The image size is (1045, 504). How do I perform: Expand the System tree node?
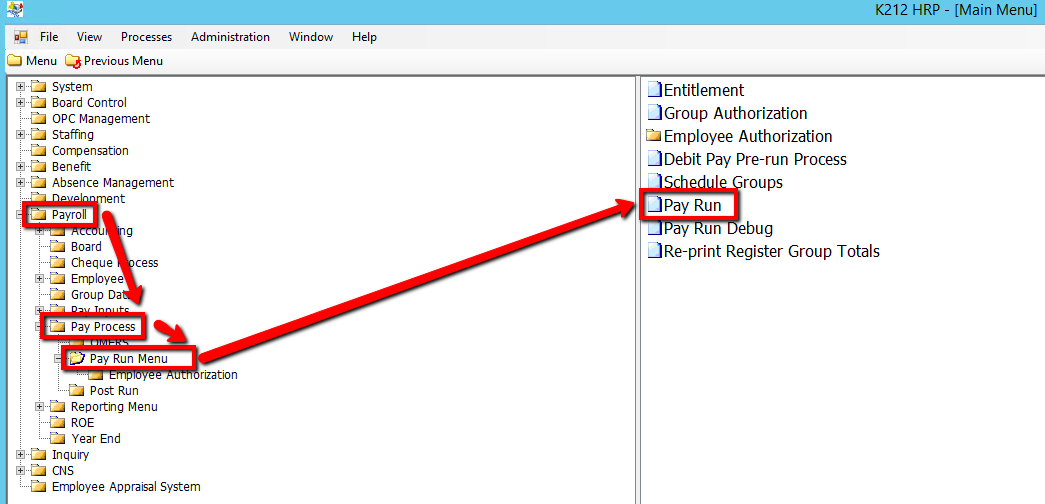21,87
